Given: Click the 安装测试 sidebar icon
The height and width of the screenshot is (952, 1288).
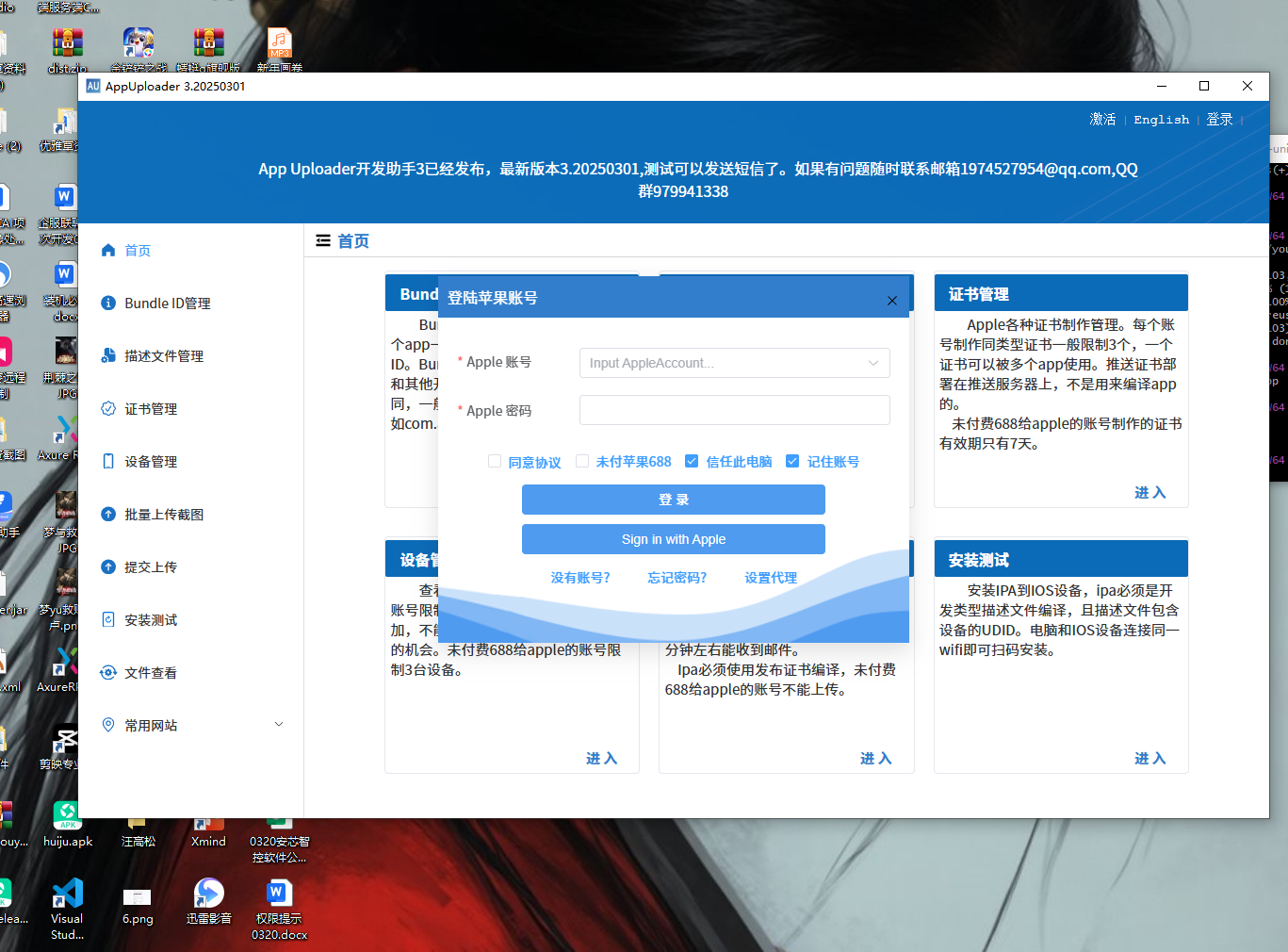Looking at the screenshot, I should pyautogui.click(x=108, y=620).
